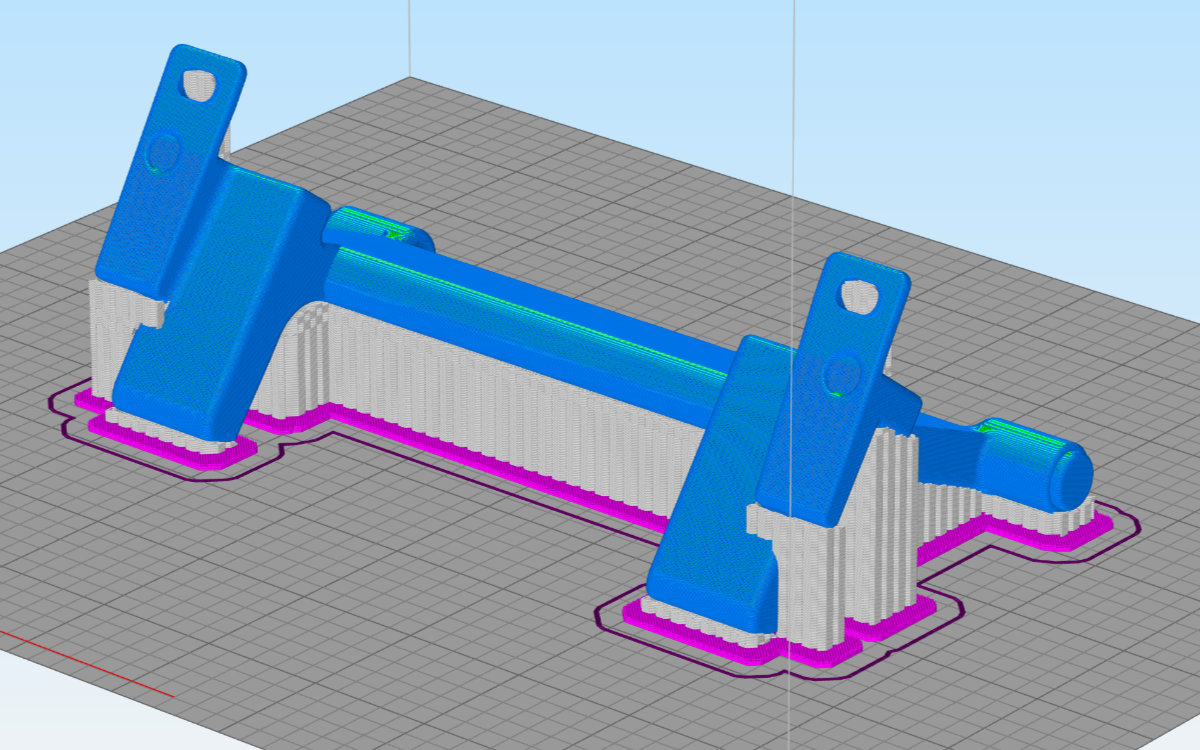
Task: Select the circular boss on the left upright arm
Action: tap(163, 153)
